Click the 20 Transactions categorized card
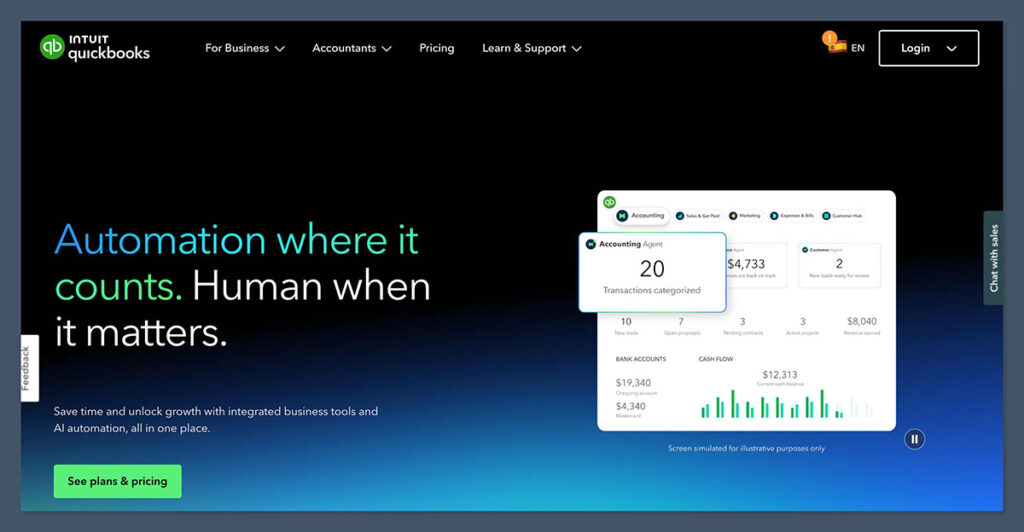 (x=652, y=272)
